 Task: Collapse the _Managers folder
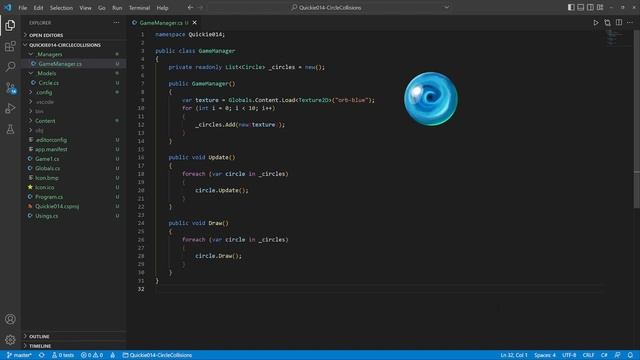[x=73, y=54]
